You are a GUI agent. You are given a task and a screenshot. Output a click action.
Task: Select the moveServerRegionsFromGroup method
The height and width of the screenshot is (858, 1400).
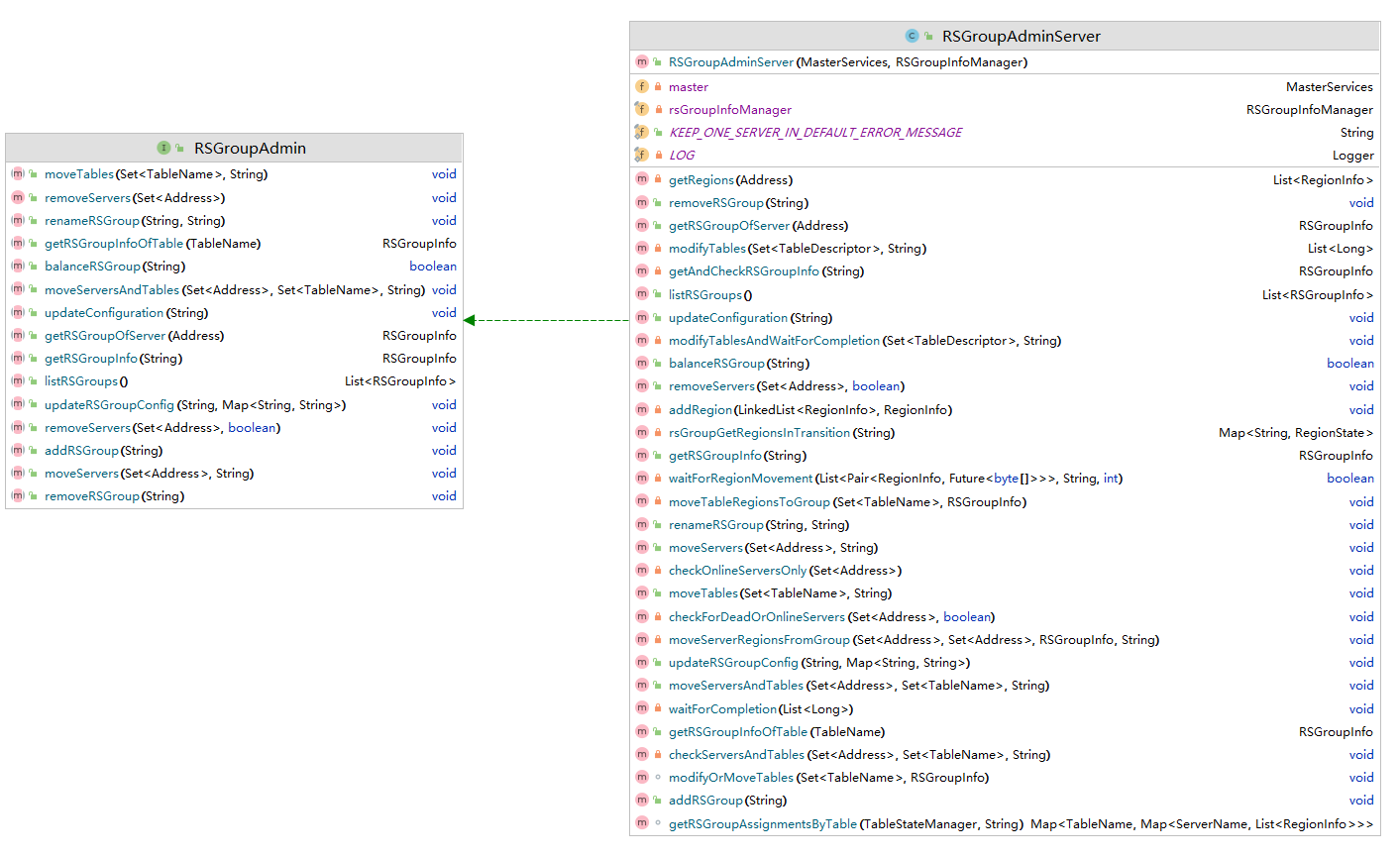coord(759,640)
